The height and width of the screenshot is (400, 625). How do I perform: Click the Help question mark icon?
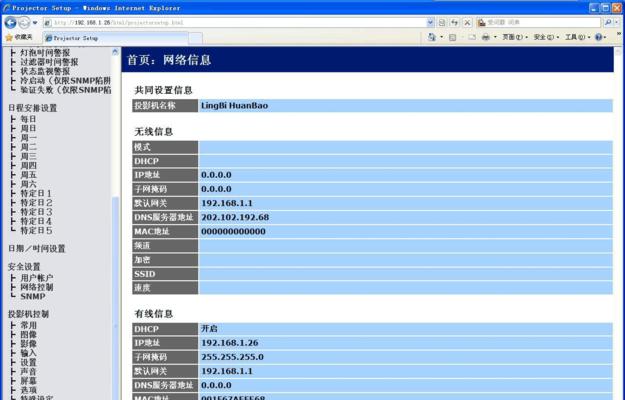[x=599, y=37]
